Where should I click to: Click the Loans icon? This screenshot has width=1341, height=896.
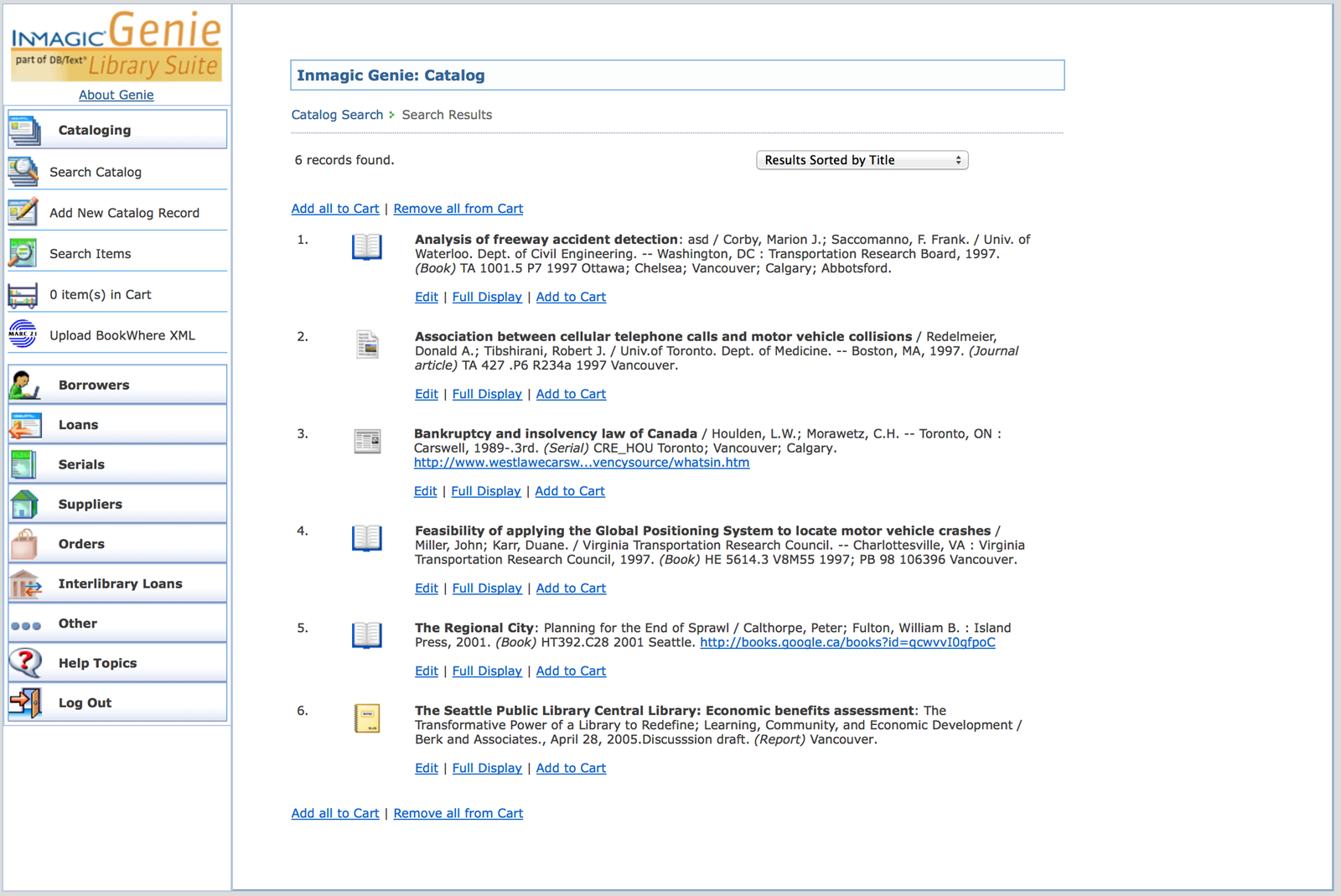coord(25,425)
